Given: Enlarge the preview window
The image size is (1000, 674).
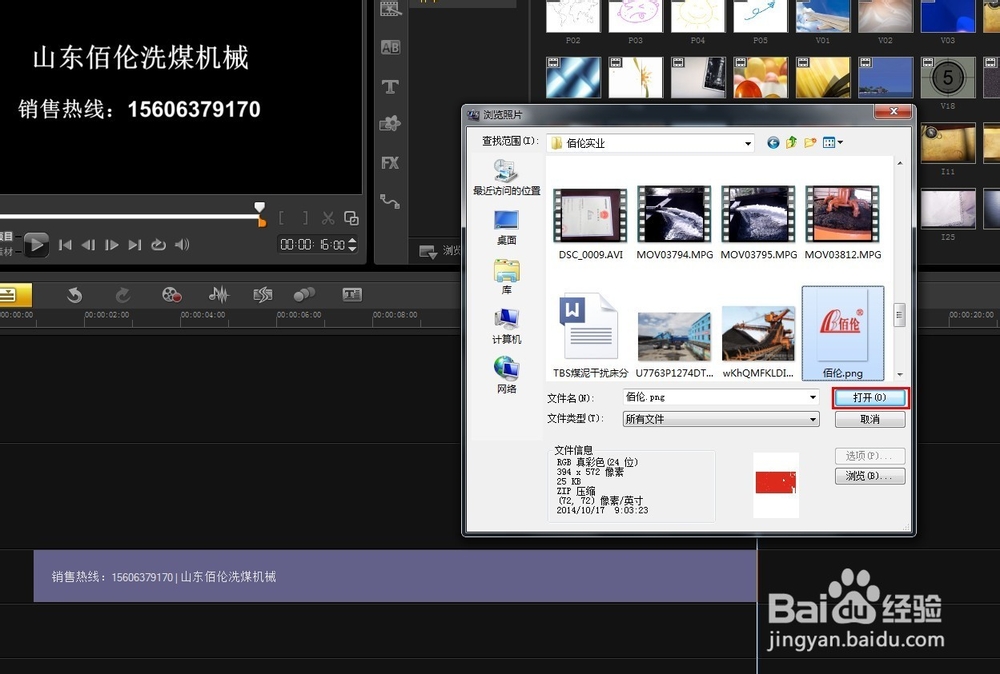Looking at the screenshot, I should click(x=351, y=218).
